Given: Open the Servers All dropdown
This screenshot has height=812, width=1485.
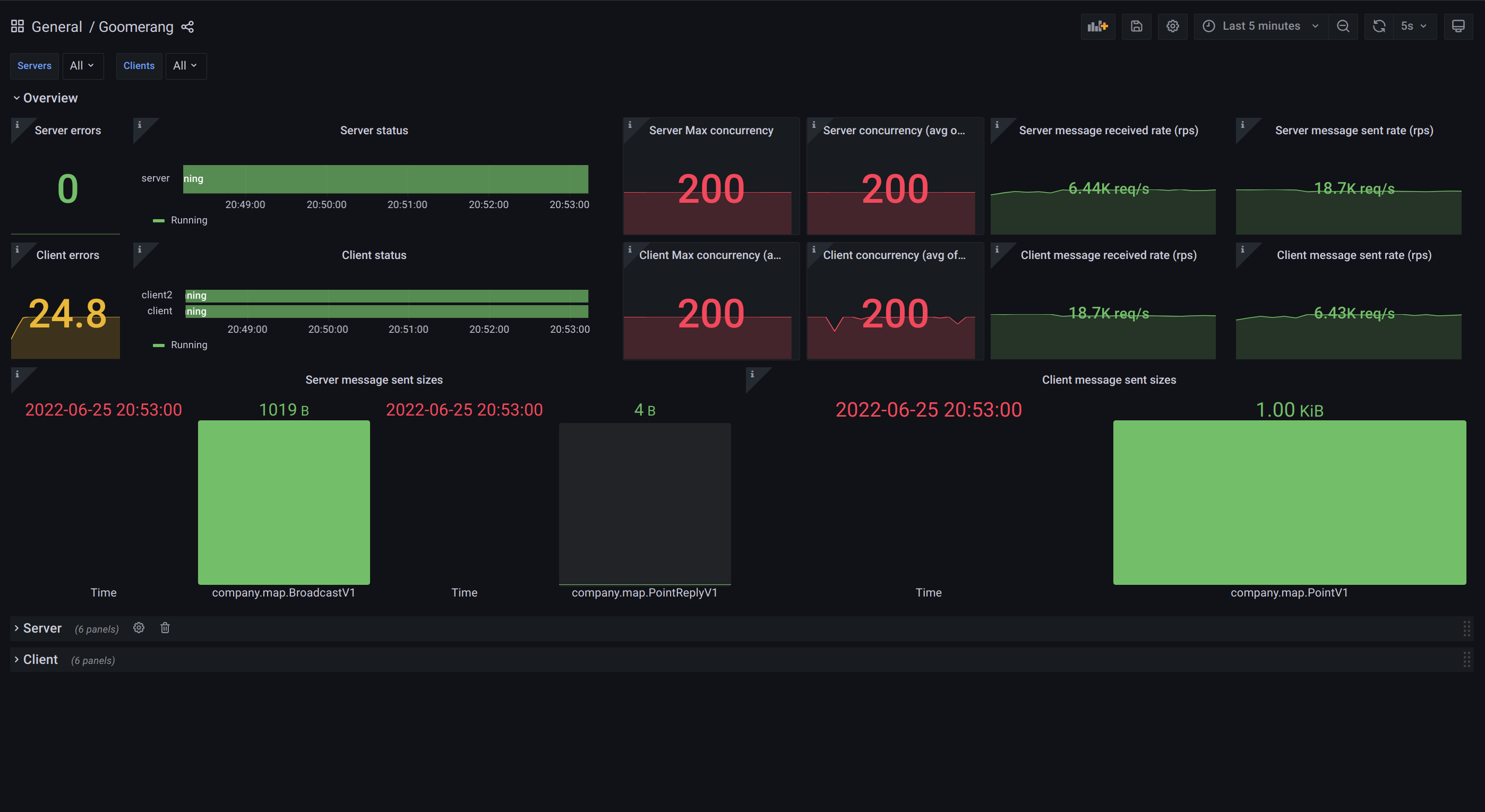Looking at the screenshot, I should (x=82, y=66).
